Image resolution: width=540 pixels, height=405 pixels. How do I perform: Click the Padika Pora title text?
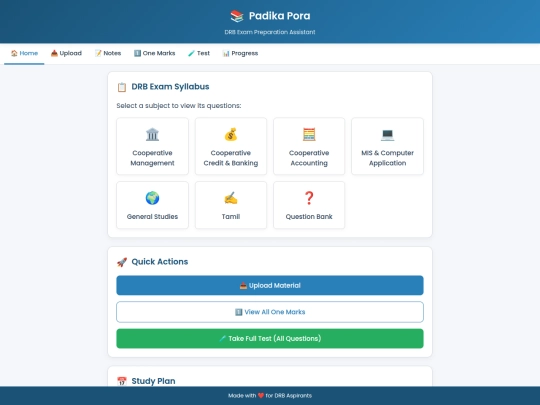tap(280, 16)
